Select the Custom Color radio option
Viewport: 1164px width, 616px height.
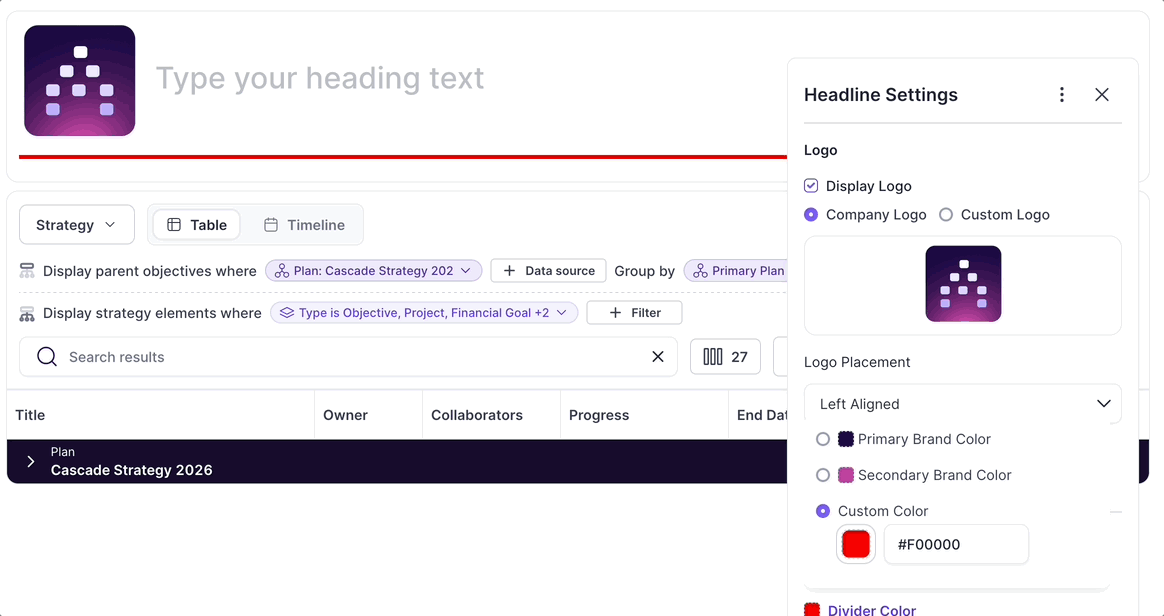tap(823, 511)
